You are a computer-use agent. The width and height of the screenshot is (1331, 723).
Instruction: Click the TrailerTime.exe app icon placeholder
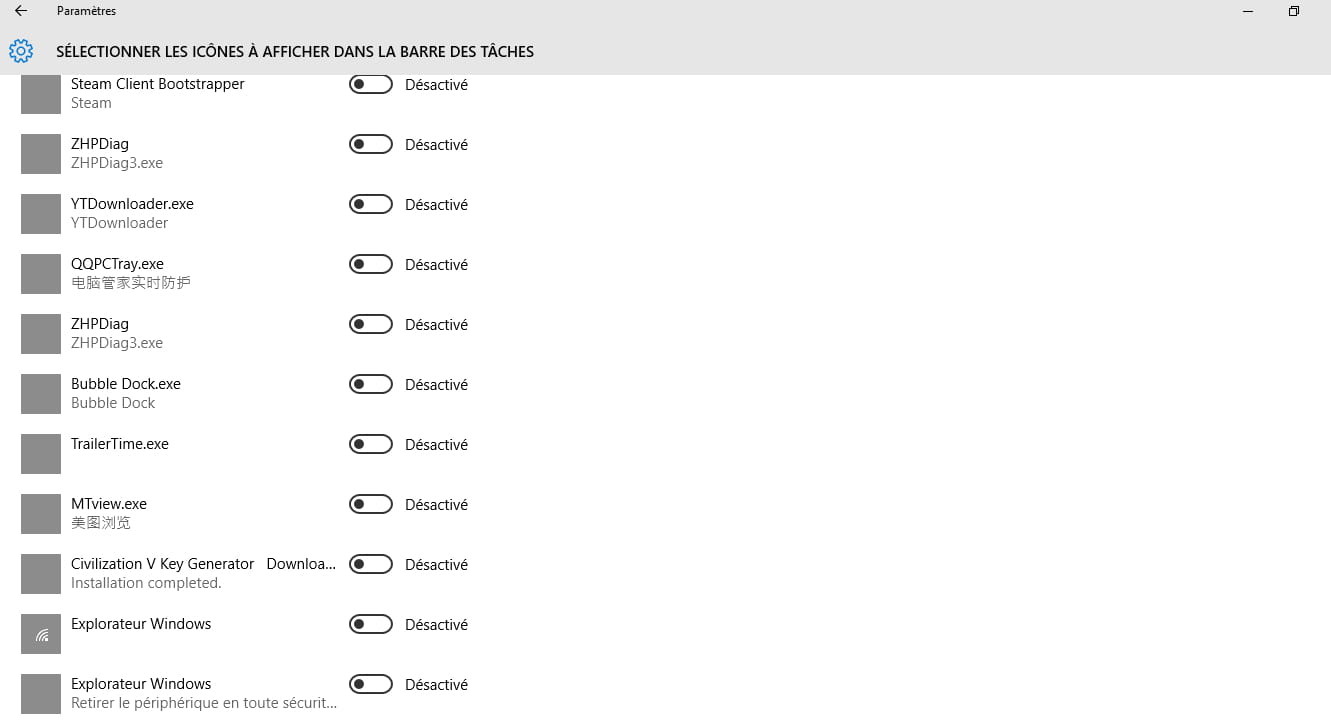(x=41, y=454)
